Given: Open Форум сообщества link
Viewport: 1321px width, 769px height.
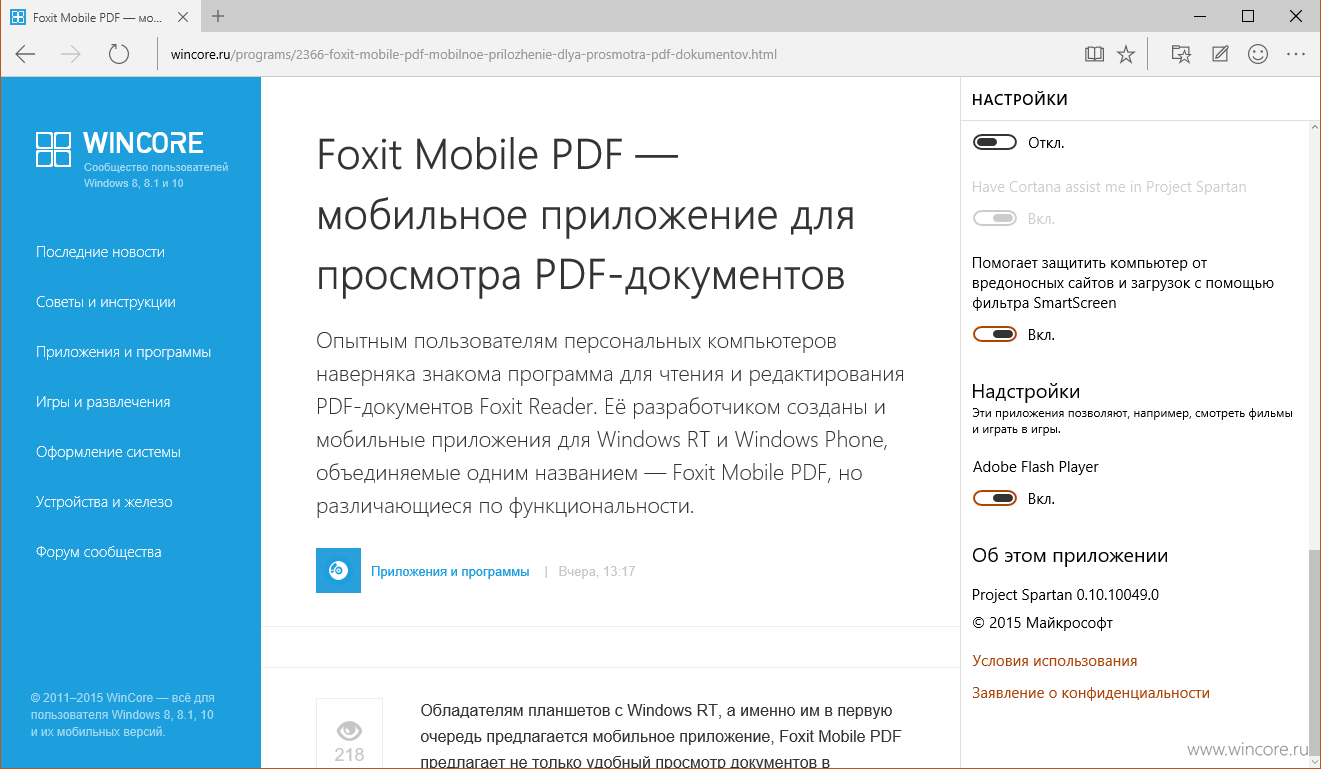Looking at the screenshot, I should click(x=98, y=552).
